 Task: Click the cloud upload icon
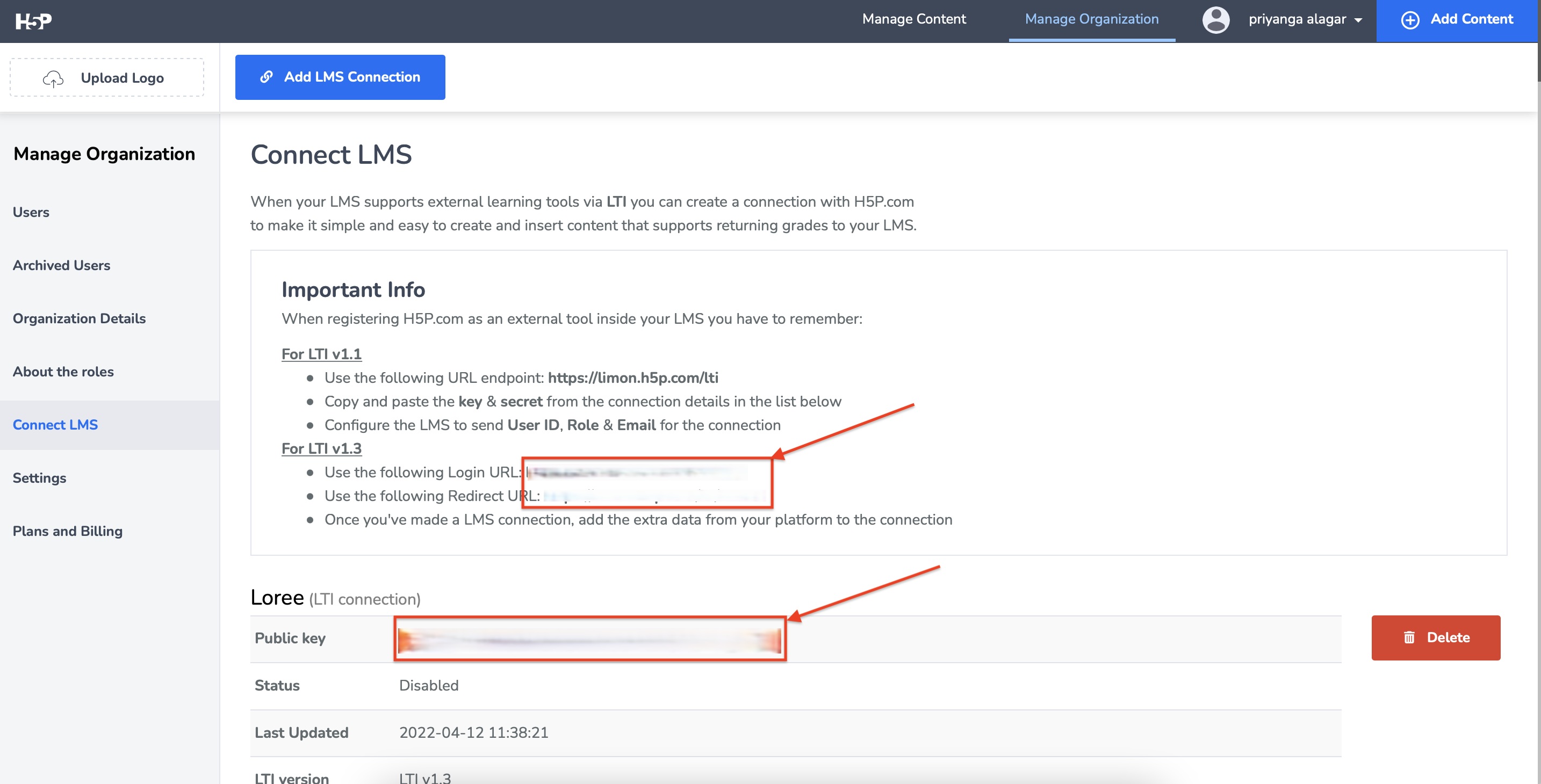point(53,78)
